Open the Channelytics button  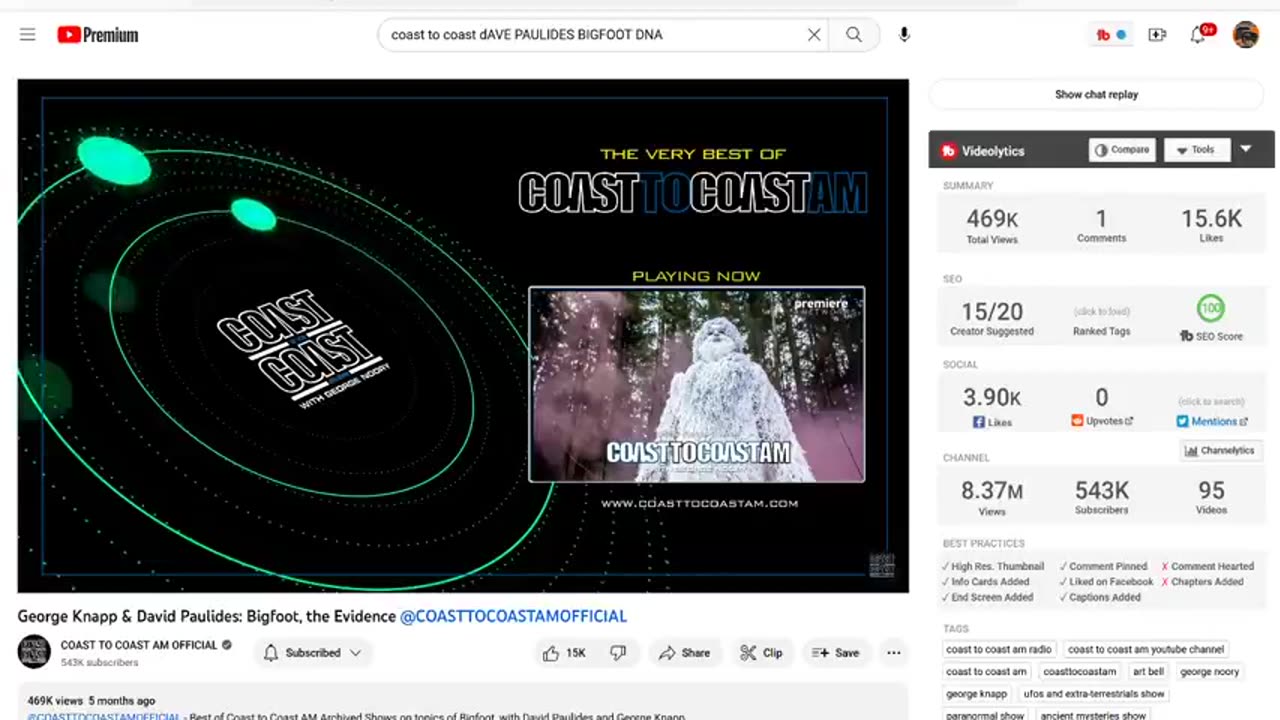coord(1219,451)
